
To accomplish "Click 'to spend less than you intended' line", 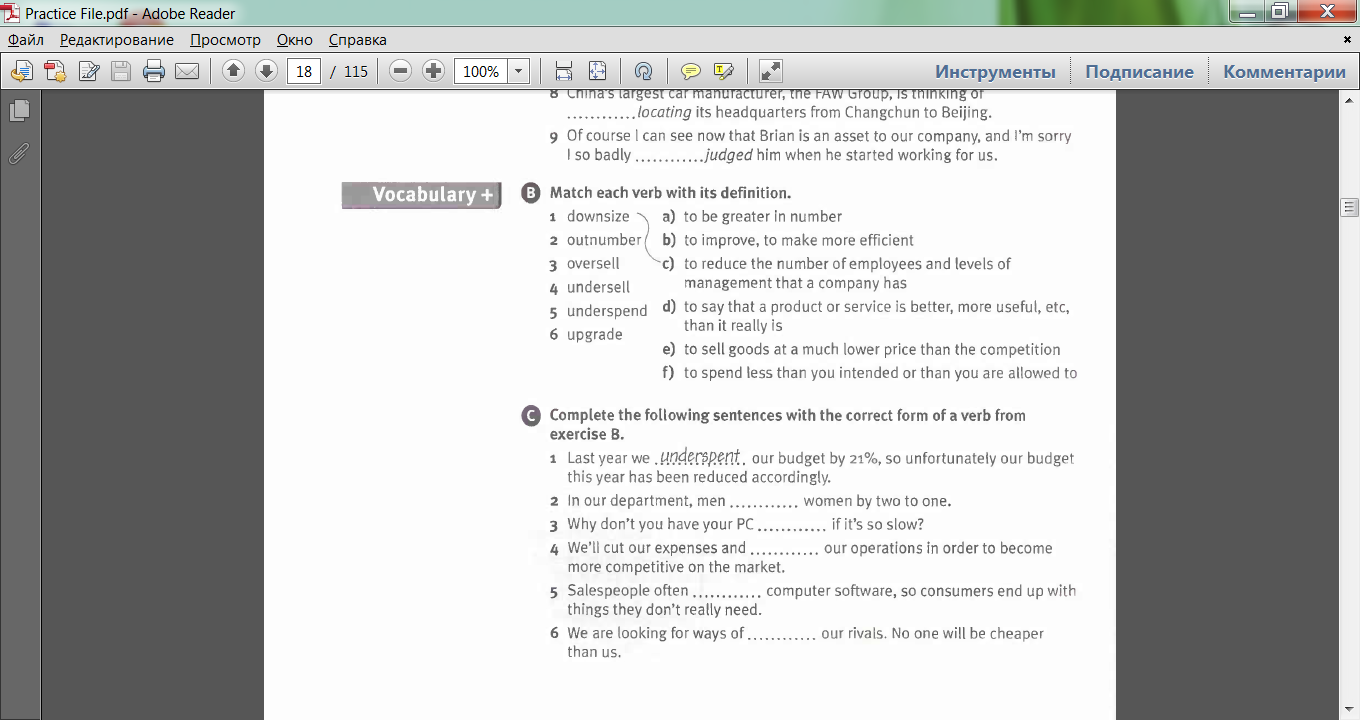I will click(x=880, y=373).
